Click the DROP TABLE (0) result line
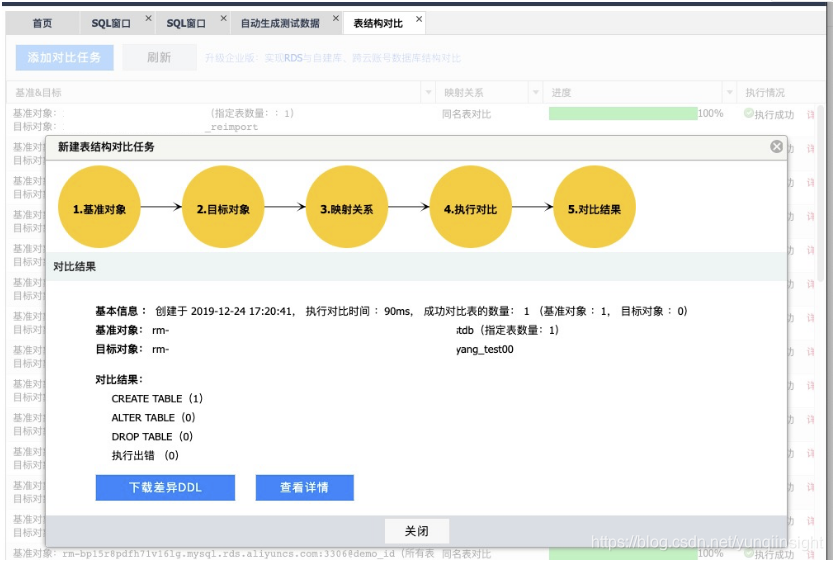This screenshot has height=561, width=833. pos(152,437)
